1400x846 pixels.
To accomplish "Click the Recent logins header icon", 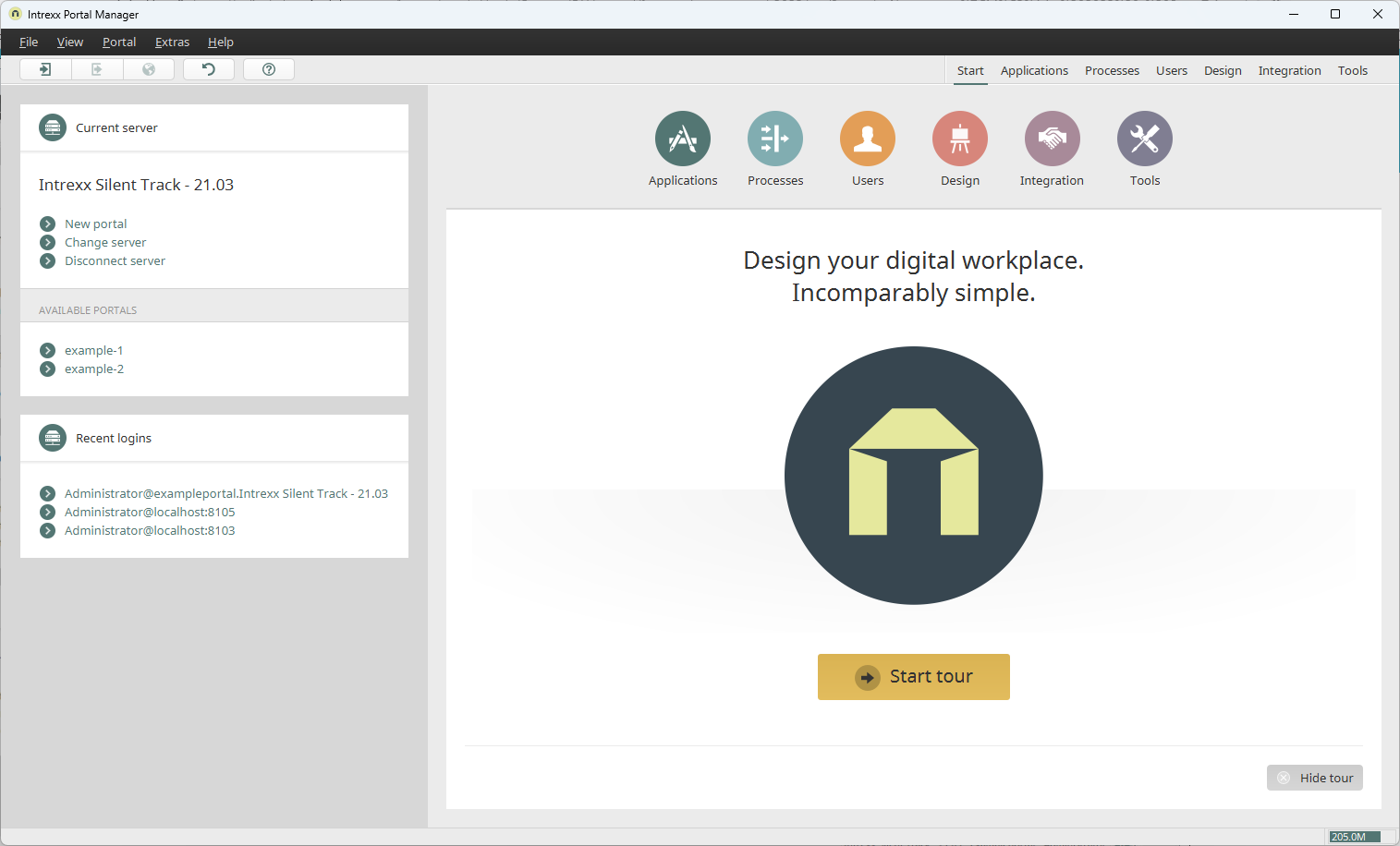I will point(53,438).
